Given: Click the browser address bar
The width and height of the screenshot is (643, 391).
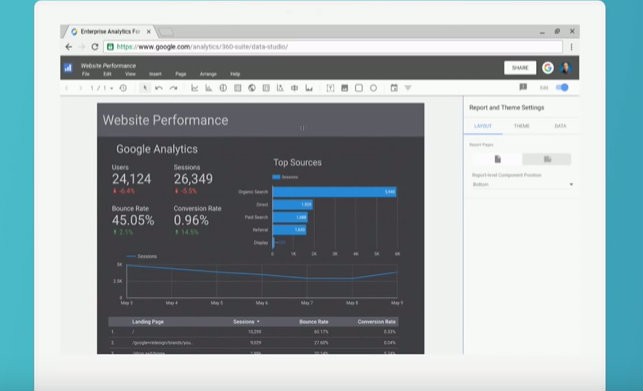Looking at the screenshot, I should tap(333, 47).
